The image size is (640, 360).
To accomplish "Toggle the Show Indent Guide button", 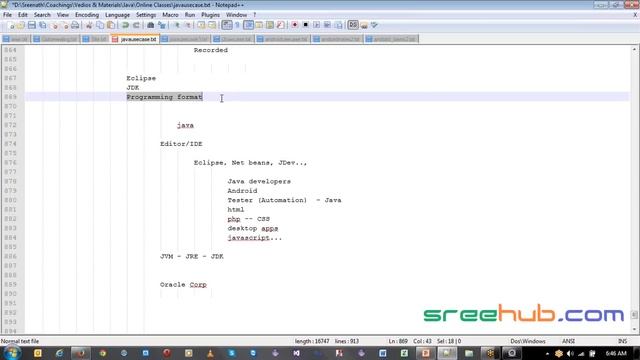I will click(x=248, y=25).
